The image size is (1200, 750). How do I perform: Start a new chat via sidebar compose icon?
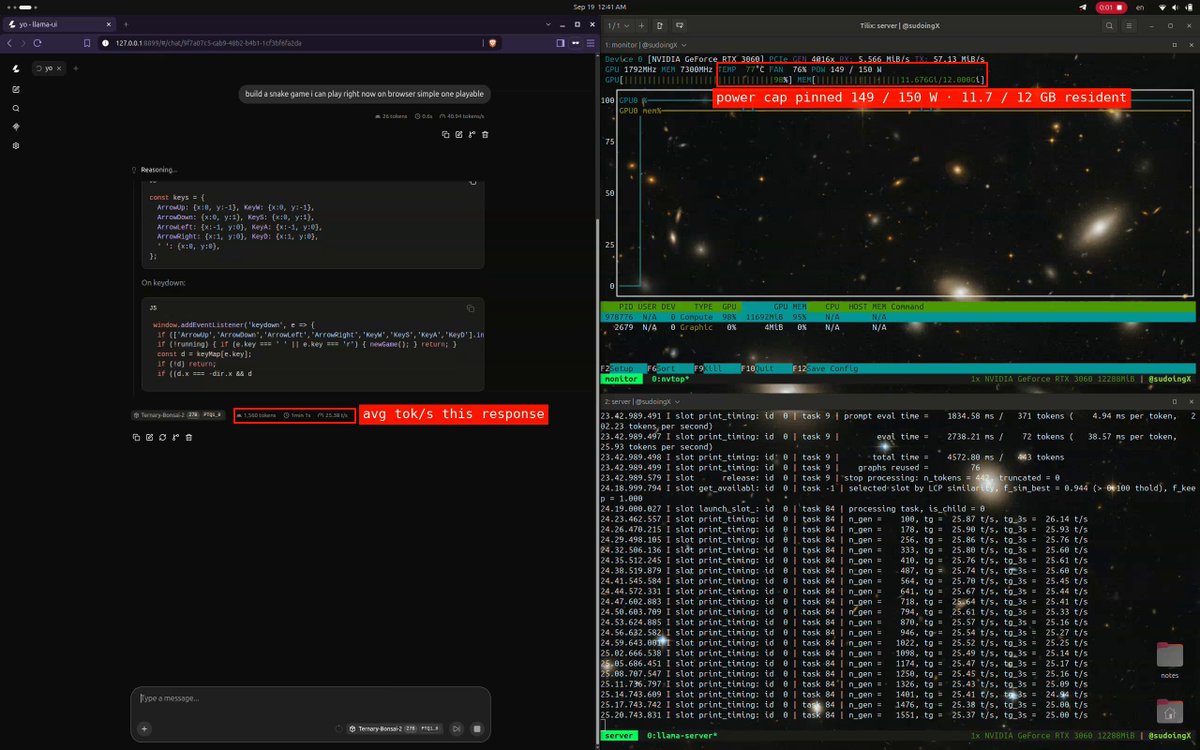[x=16, y=89]
